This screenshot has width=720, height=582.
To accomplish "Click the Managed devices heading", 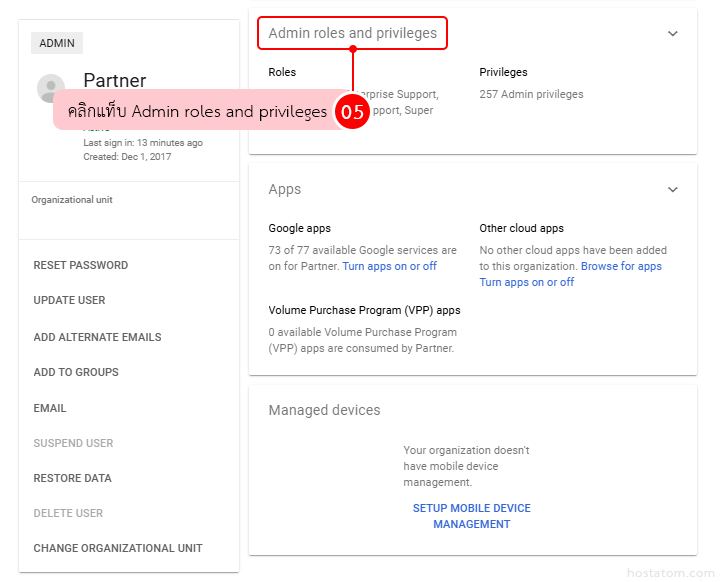I will click(x=324, y=410).
